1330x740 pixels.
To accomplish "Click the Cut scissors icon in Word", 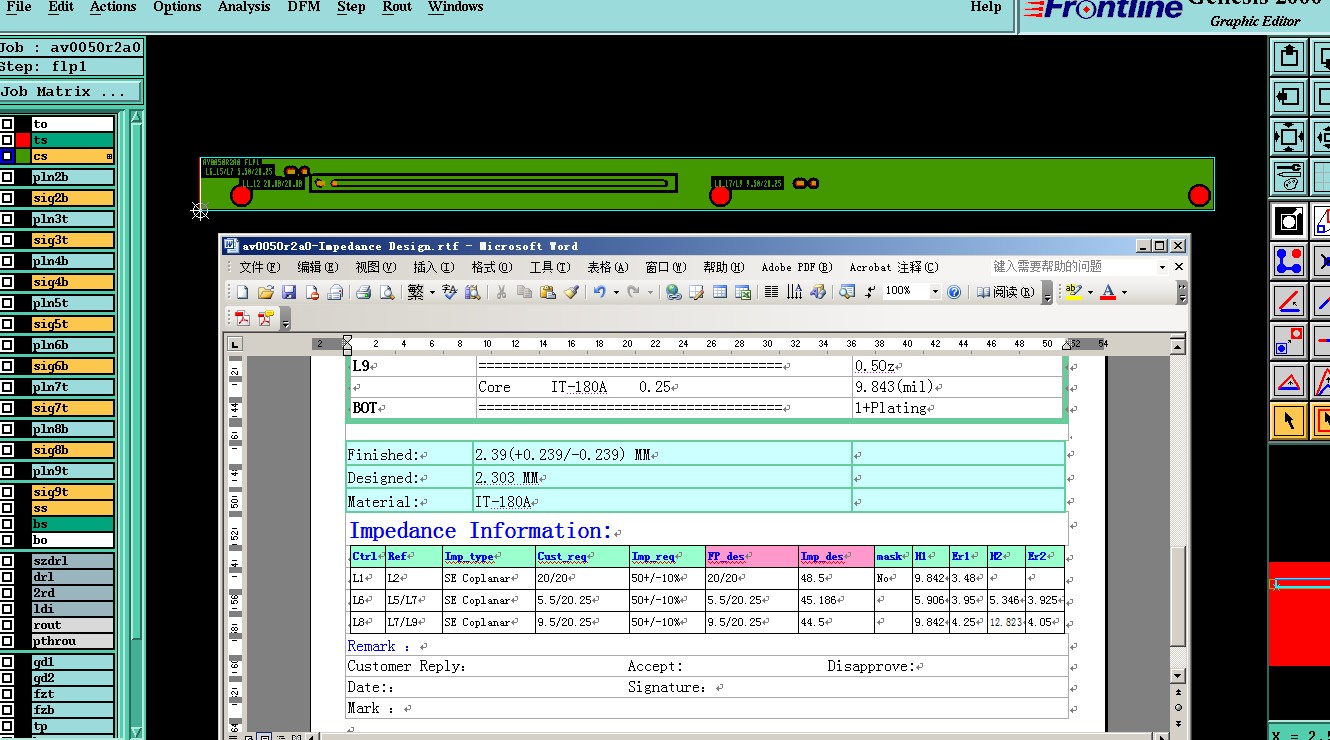I will pos(500,292).
